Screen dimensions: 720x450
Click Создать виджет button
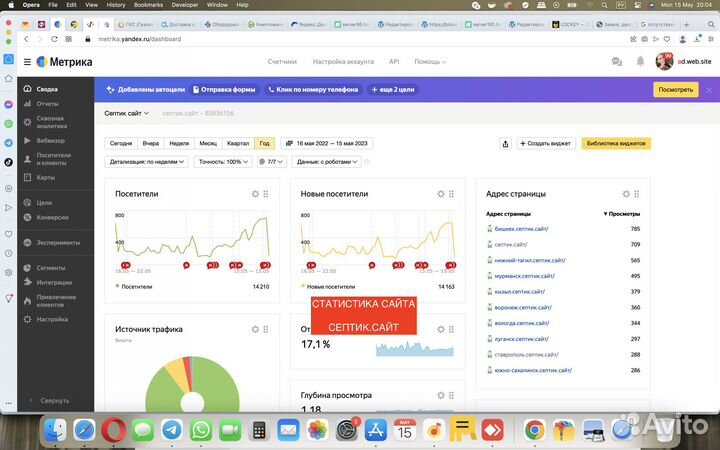tap(545, 144)
